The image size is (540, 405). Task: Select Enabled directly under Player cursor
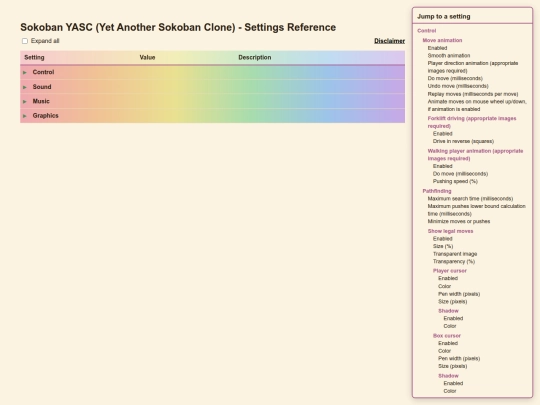448,278
